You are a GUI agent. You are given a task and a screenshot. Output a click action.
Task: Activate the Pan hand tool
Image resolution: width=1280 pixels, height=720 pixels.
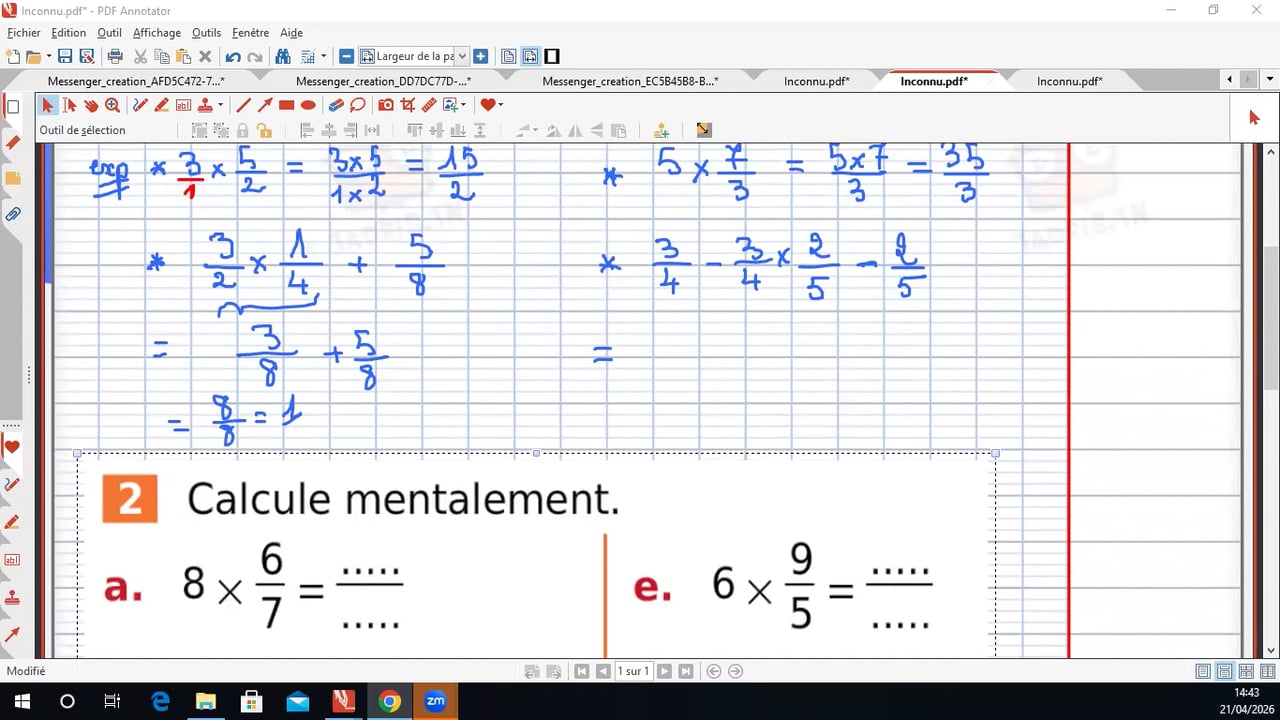pyautogui.click(x=91, y=105)
